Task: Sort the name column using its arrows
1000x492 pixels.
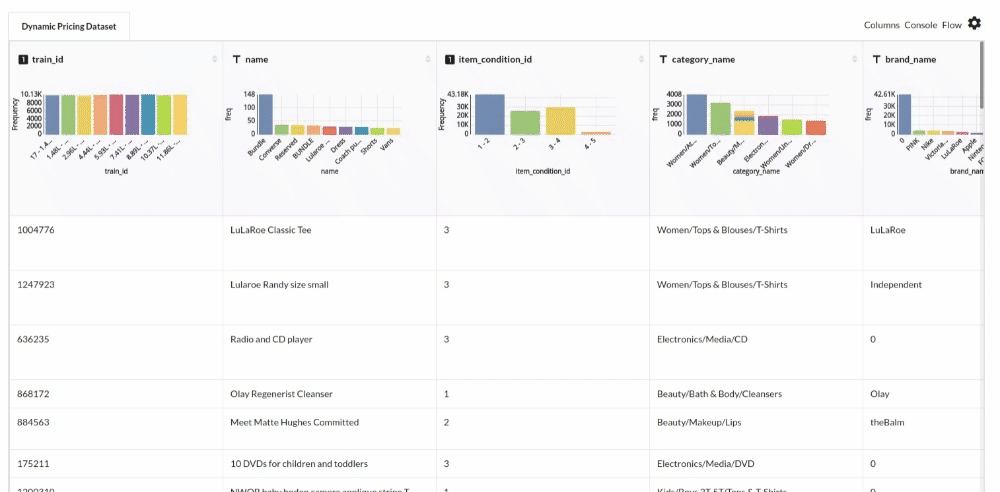Action: [x=427, y=59]
